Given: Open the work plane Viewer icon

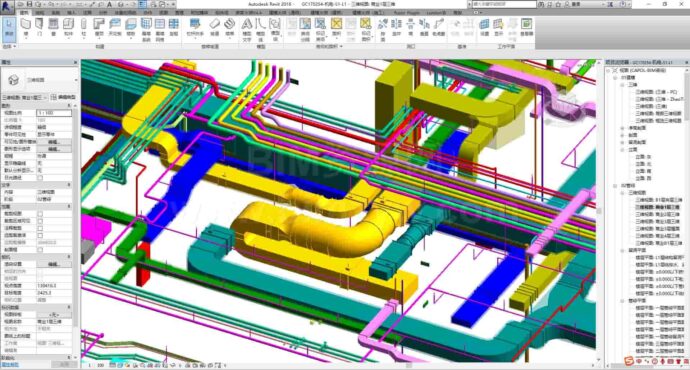Looking at the screenshot, I should [x=526, y=26].
